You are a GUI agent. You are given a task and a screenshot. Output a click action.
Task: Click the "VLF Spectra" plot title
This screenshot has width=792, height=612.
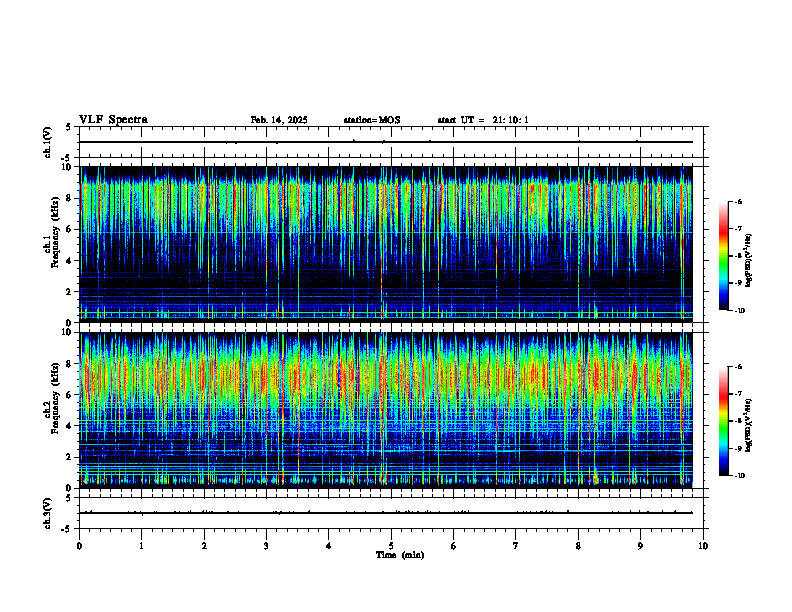[113, 120]
